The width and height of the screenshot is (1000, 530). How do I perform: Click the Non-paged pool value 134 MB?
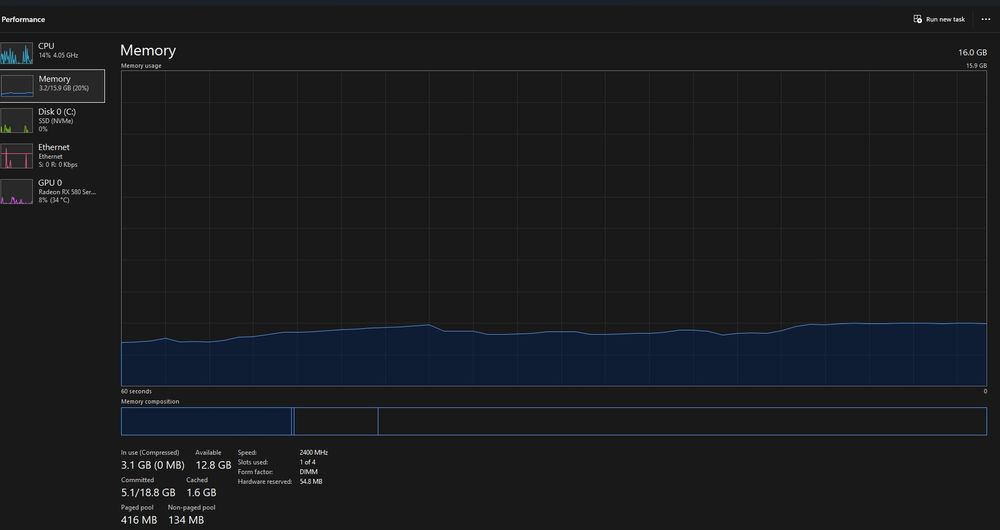pyautogui.click(x=186, y=520)
